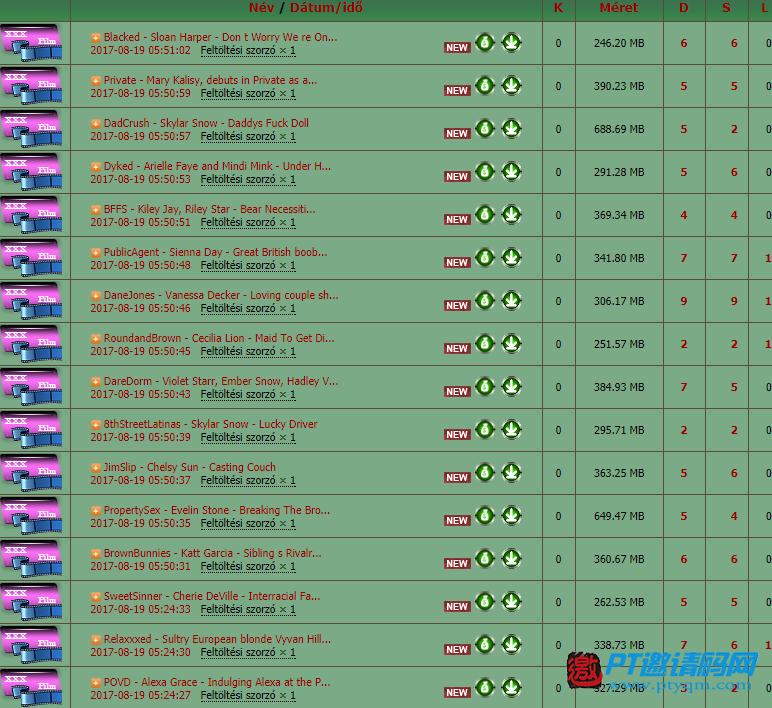Click money bag icon in 8thStreetLatinas row
This screenshot has width=772, height=708.
[485, 429]
